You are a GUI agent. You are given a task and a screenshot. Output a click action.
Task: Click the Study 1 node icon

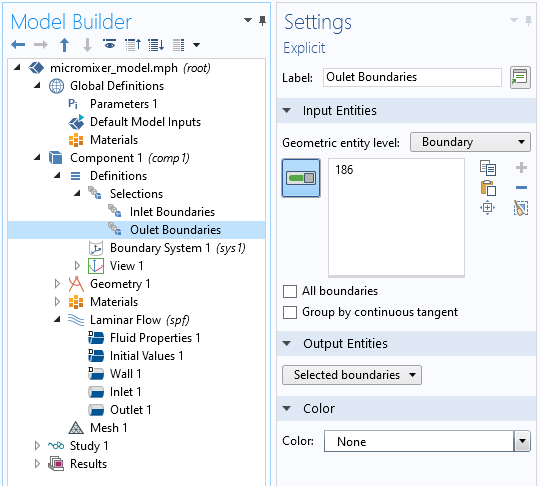[x=56, y=445]
